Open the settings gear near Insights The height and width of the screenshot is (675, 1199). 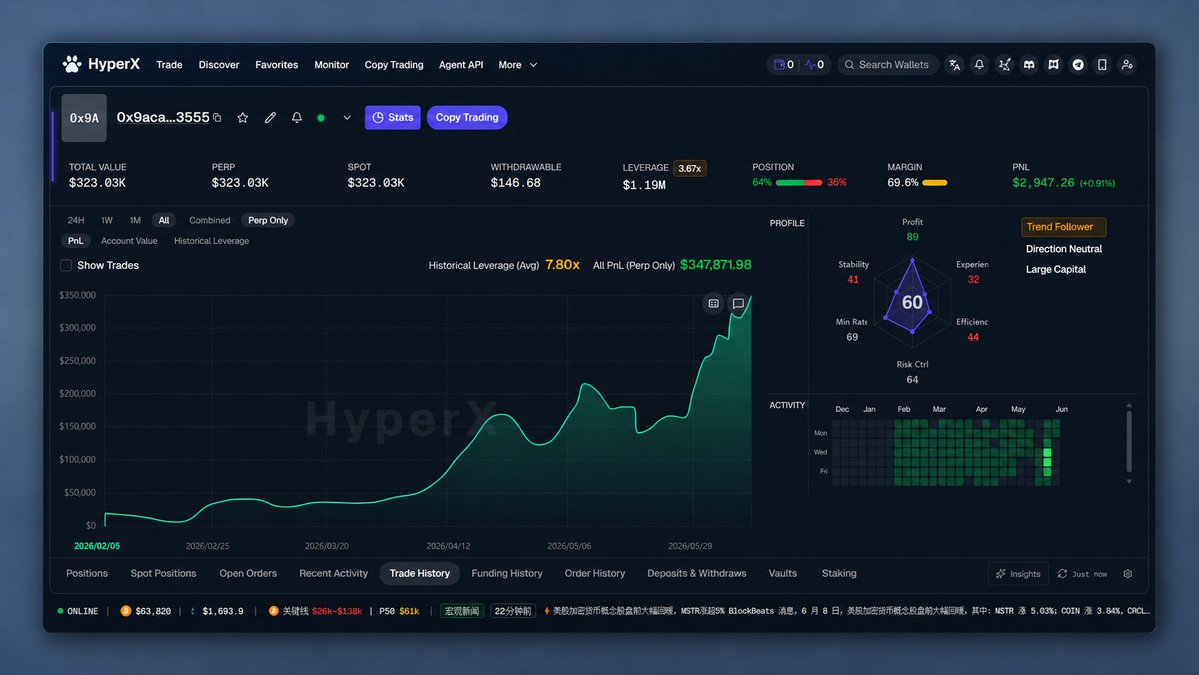tap(1127, 573)
